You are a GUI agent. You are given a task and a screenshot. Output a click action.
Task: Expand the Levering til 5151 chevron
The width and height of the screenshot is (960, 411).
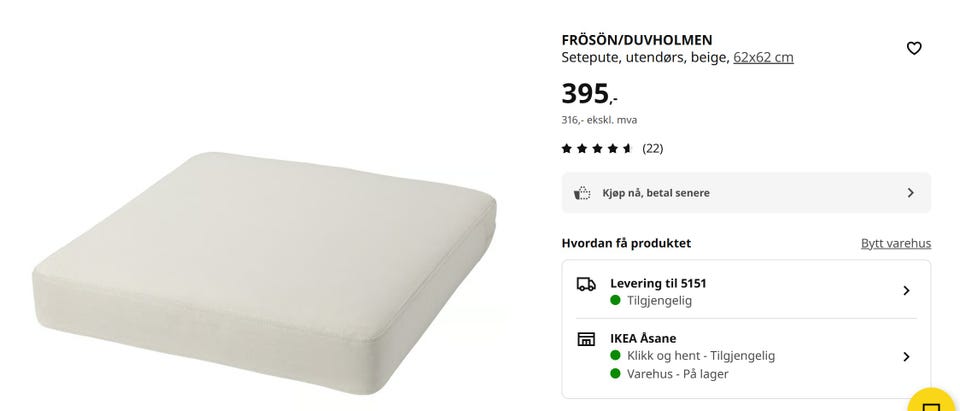pos(907,290)
